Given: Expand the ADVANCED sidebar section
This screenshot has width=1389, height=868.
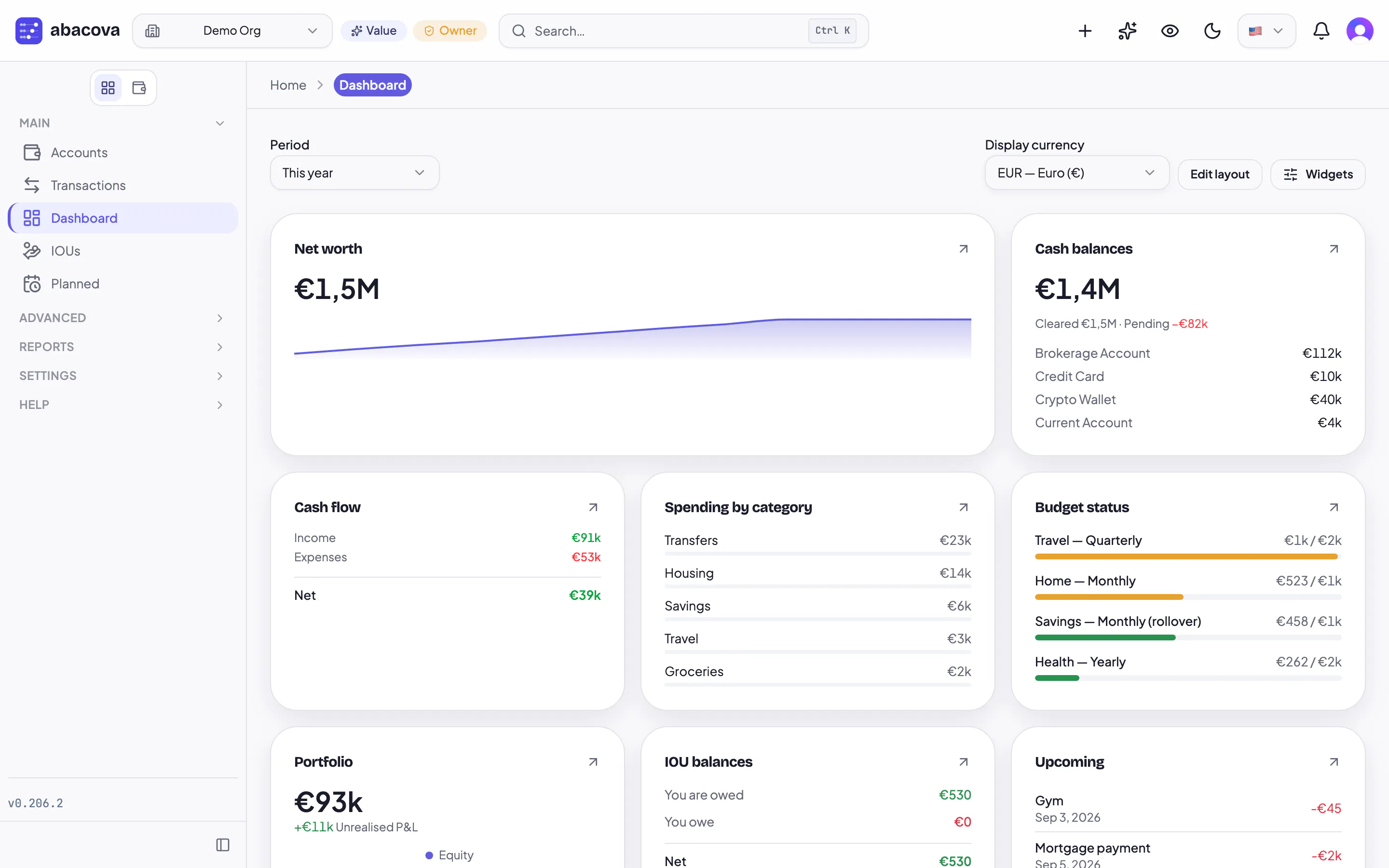Looking at the screenshot, I should tap(123, 317).
